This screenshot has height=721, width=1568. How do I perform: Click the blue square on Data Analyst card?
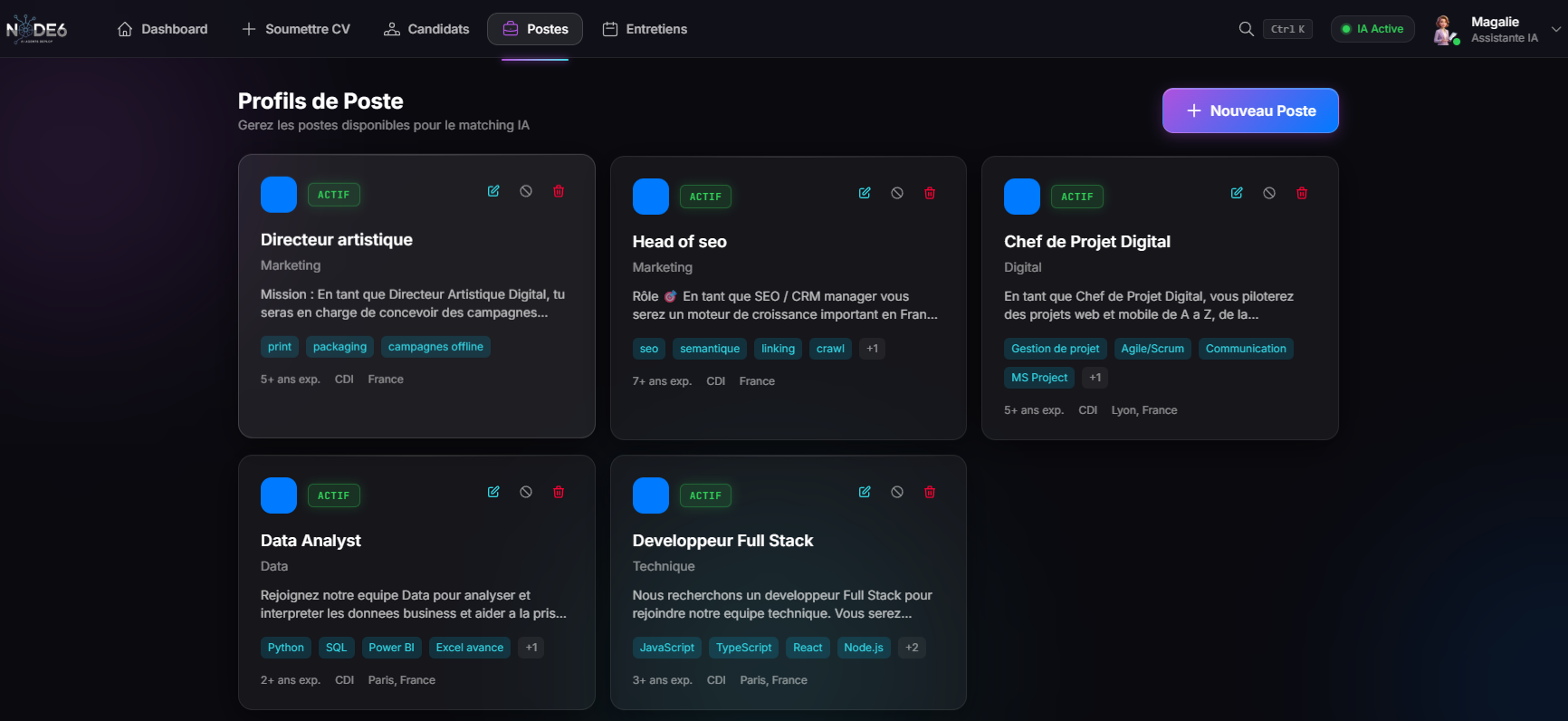(279, 495)
